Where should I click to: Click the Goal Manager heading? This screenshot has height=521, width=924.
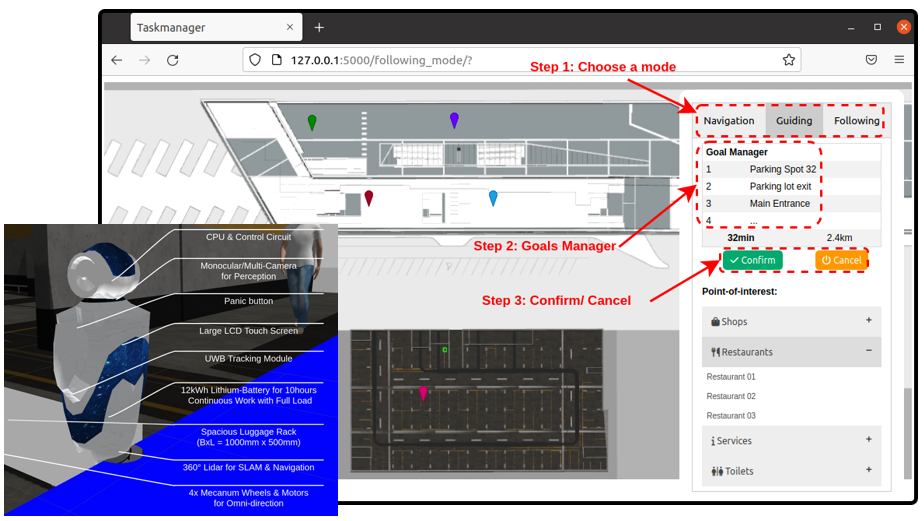point(737,152)
